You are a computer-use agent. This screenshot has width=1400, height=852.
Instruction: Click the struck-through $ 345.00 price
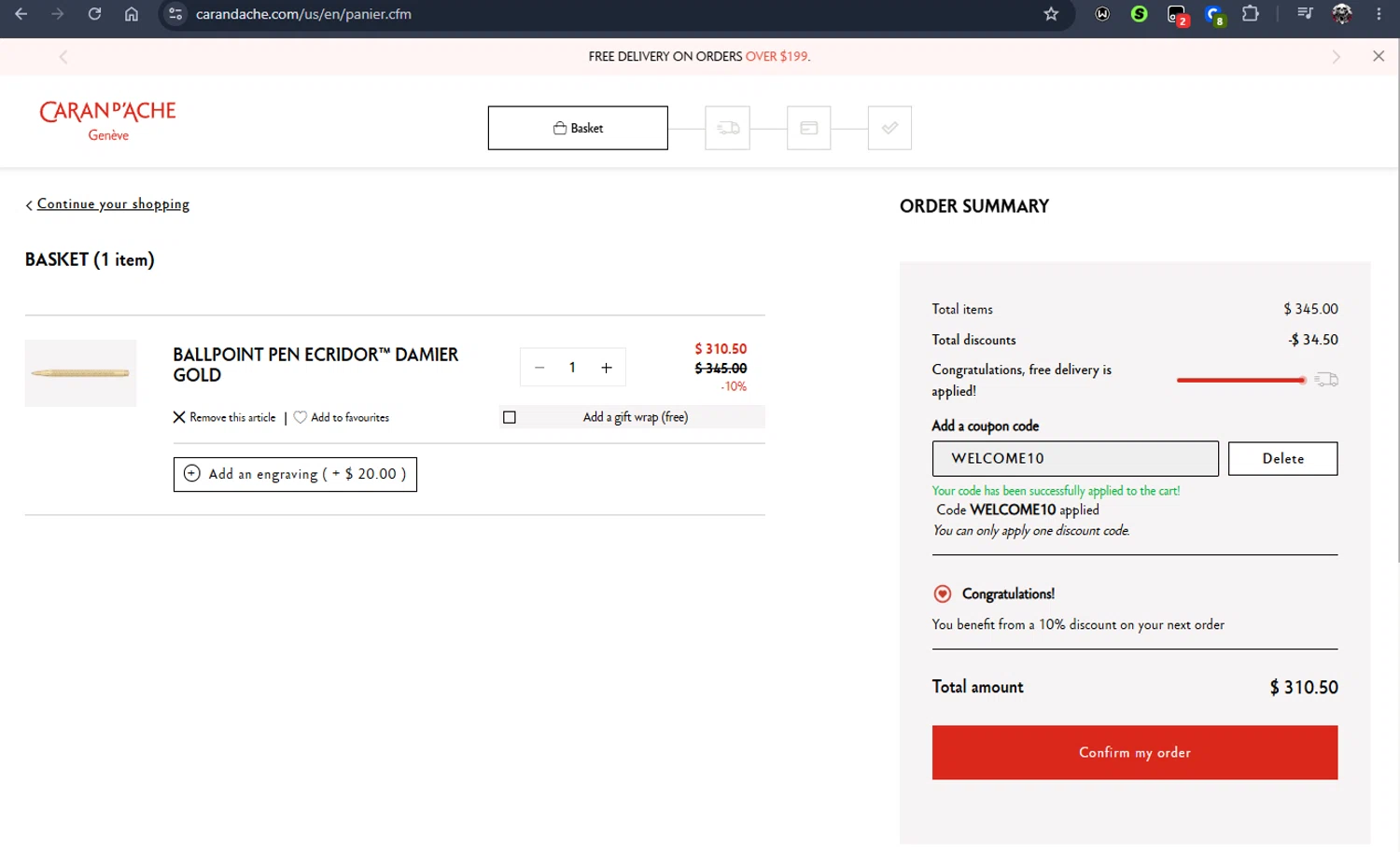(x=721, y=369)
